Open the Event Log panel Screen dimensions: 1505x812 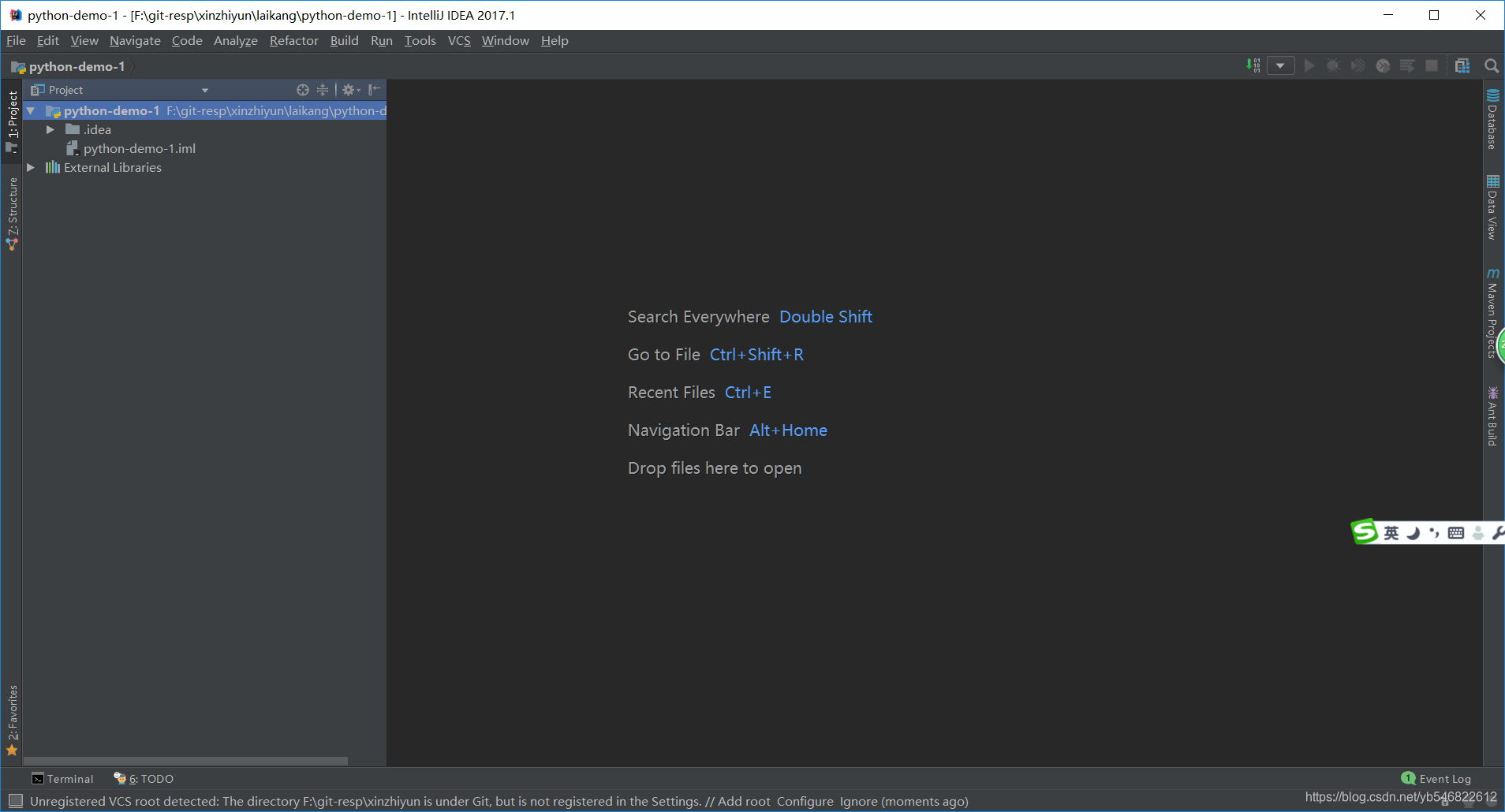pos(1436,779)
